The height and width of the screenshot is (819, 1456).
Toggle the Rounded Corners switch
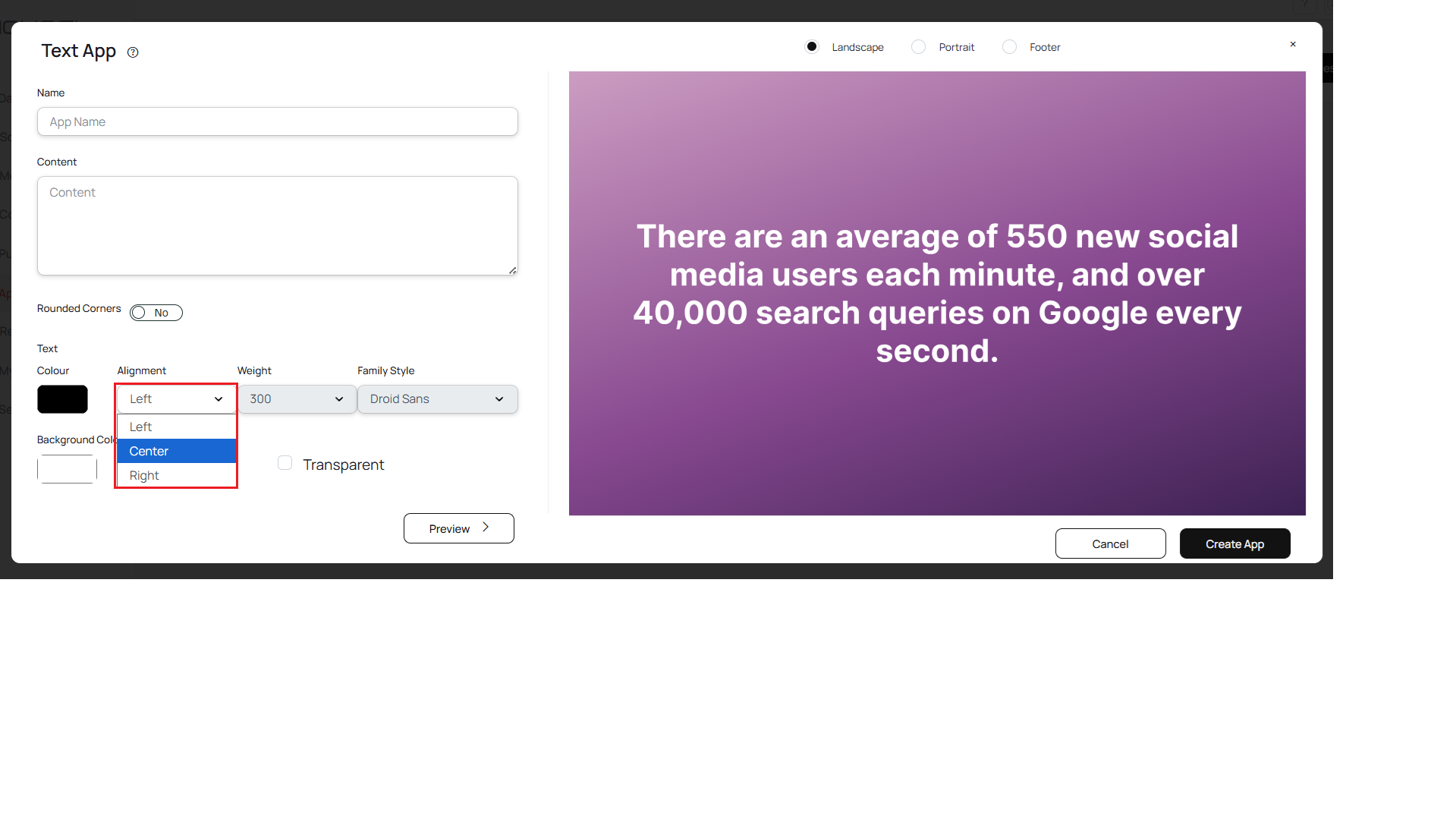point(156,313)
